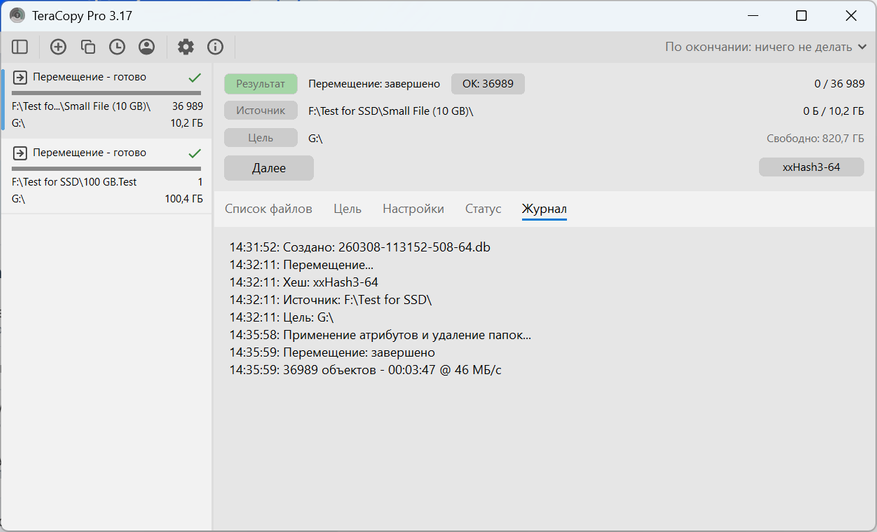Click progress bar of 100 GB.Test task

pos(106,168)
